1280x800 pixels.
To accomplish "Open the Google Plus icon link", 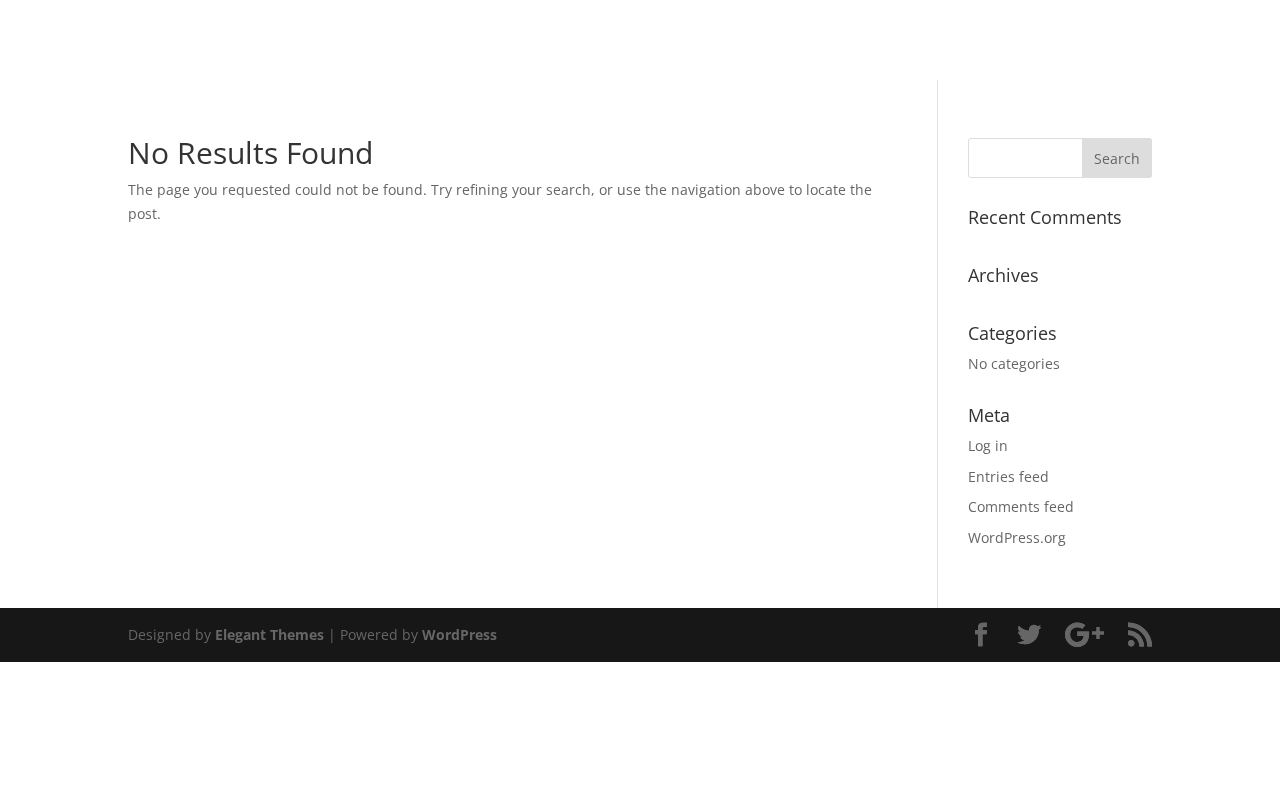I will point(1084,635).
